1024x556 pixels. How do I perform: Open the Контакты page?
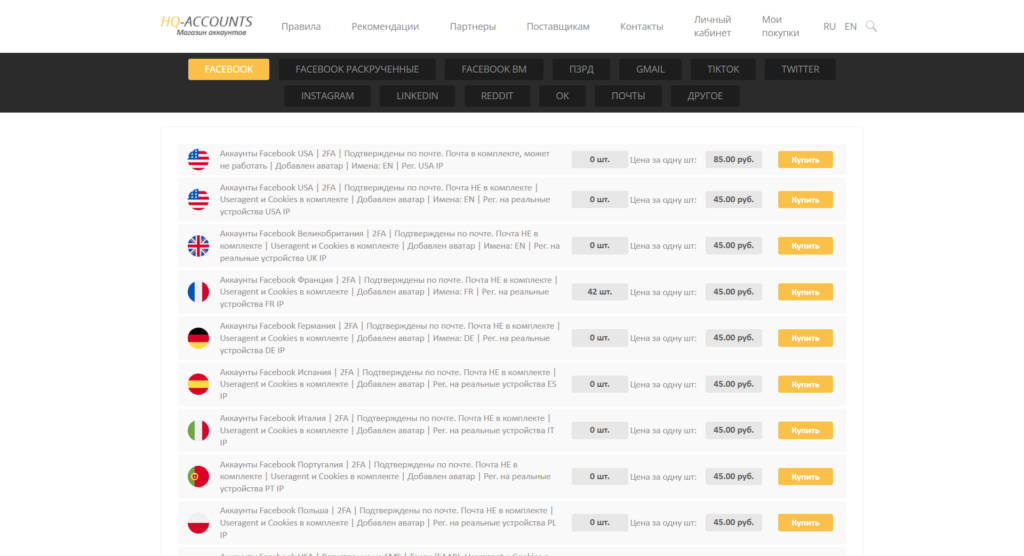(641, 26)
